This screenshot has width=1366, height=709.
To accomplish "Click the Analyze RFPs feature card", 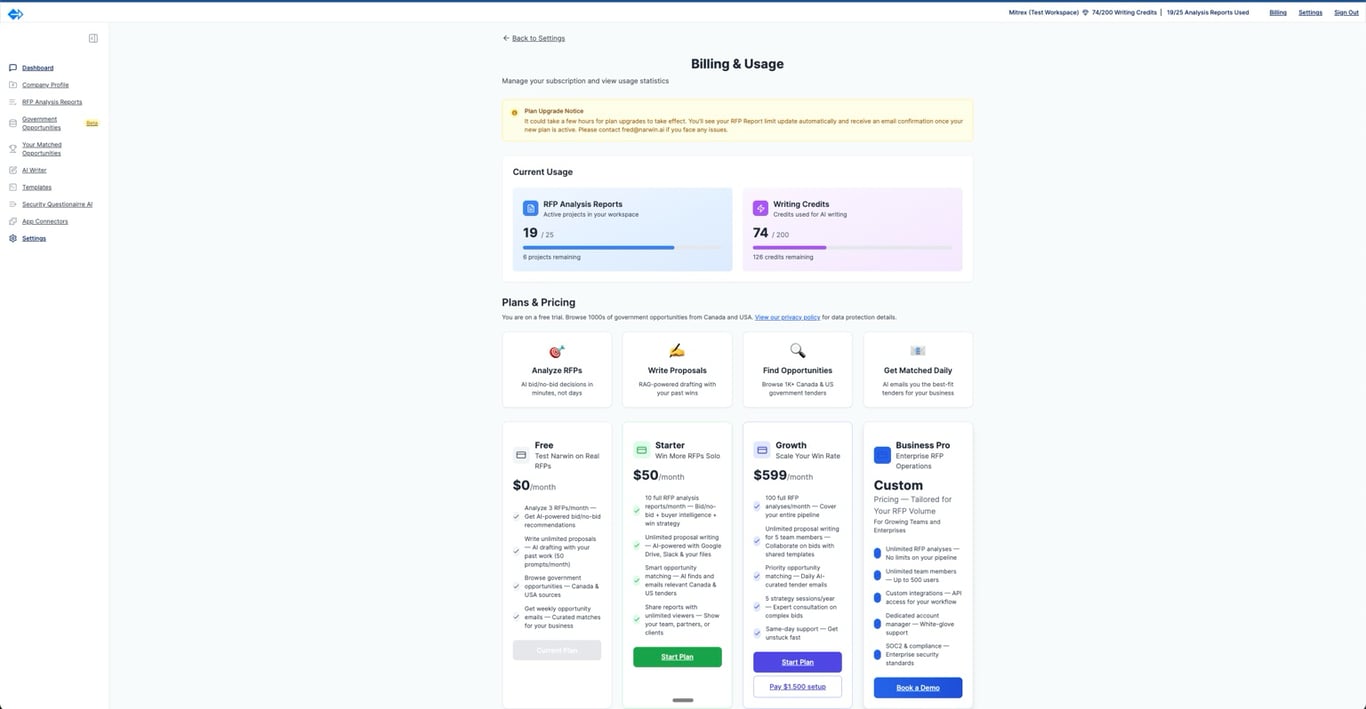I will tap(557, 370).
